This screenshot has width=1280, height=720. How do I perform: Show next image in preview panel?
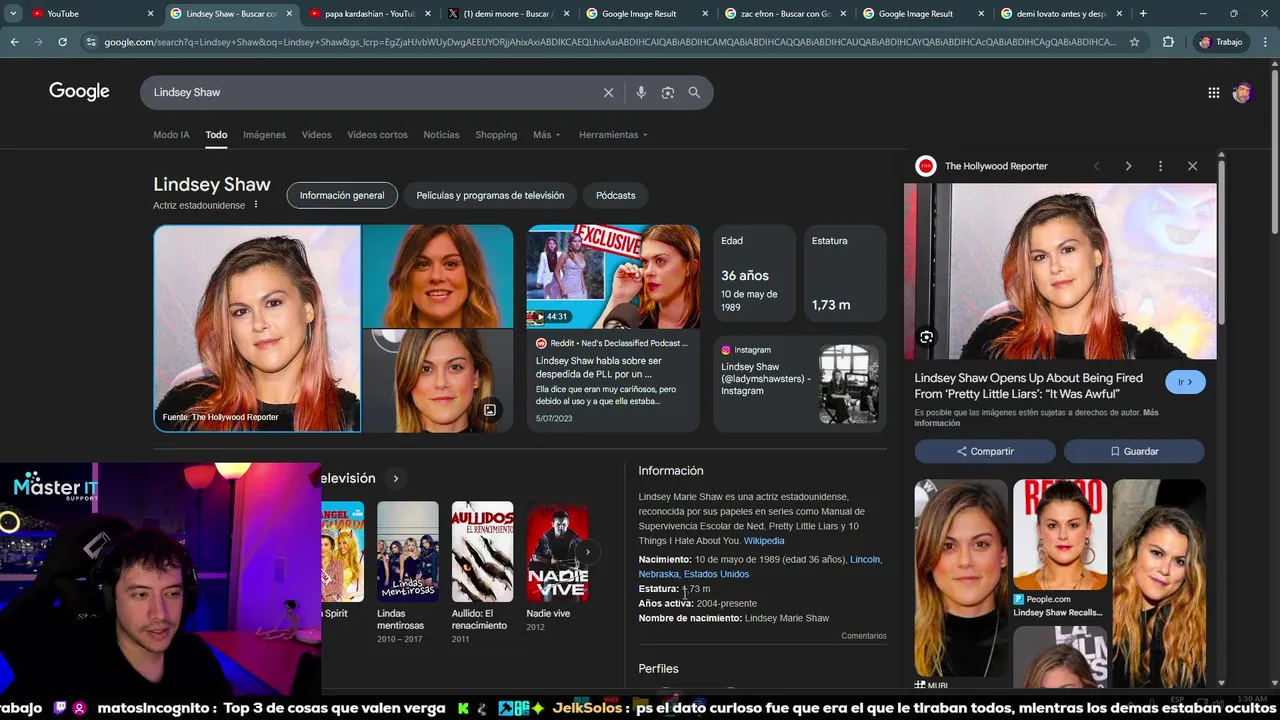(1128, 166)
